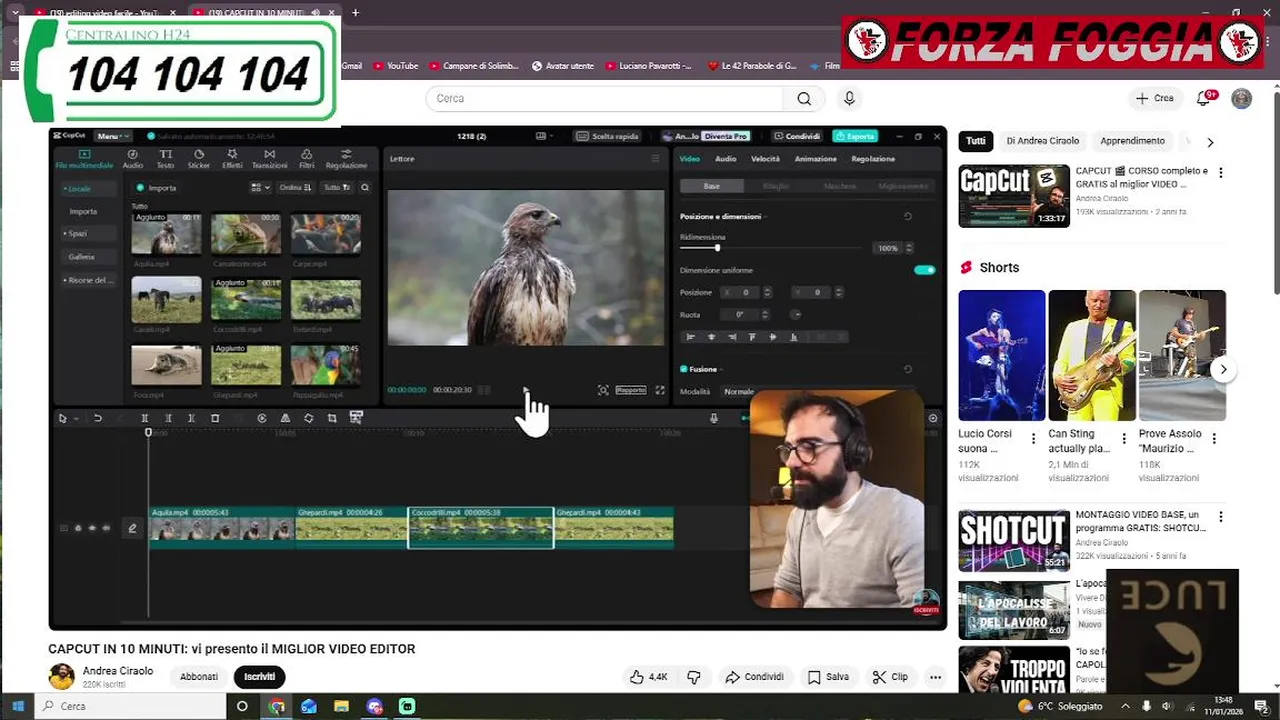Click the timeline playhead marker at start
Image resolution: width=1280 pixels, height=720 pixels.
point(149,432)
